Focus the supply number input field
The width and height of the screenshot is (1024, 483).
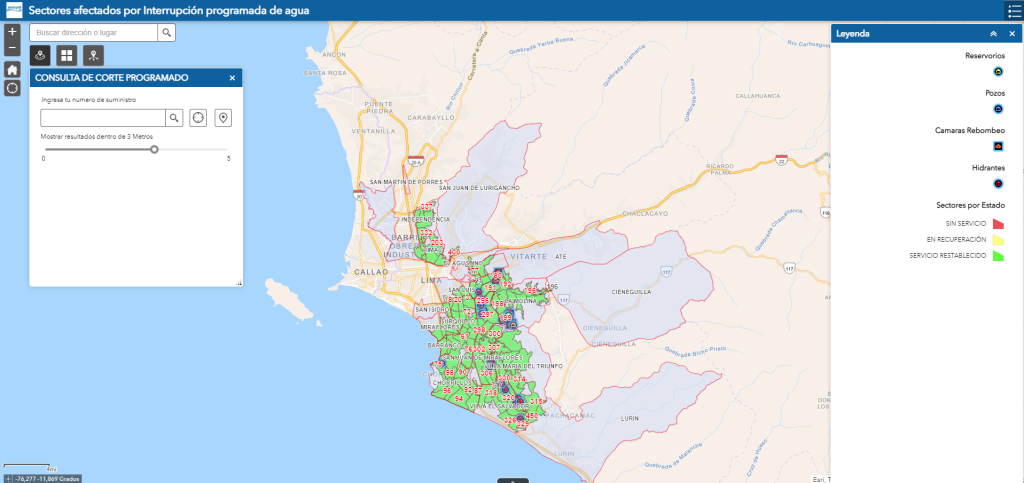click(102, 118)
